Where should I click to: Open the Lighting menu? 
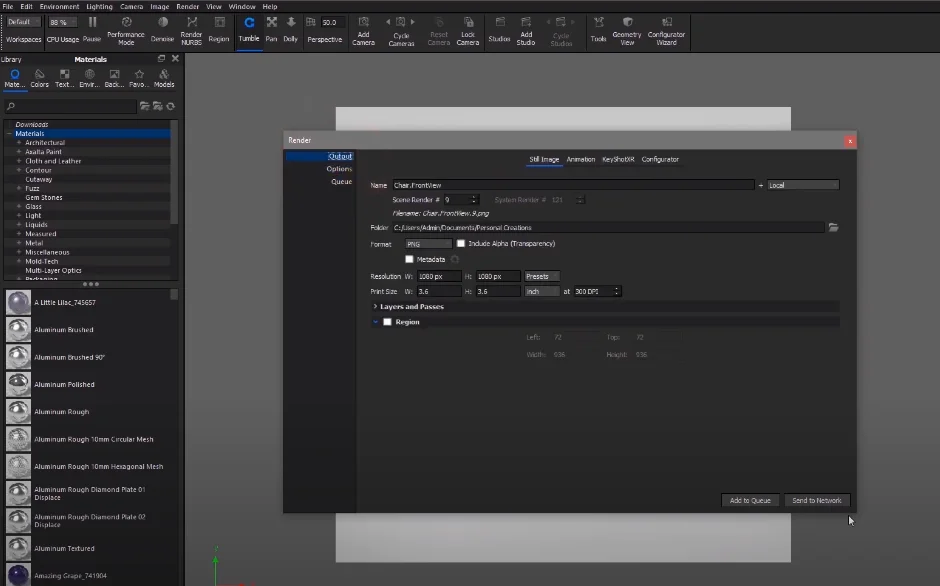[99, 7]
